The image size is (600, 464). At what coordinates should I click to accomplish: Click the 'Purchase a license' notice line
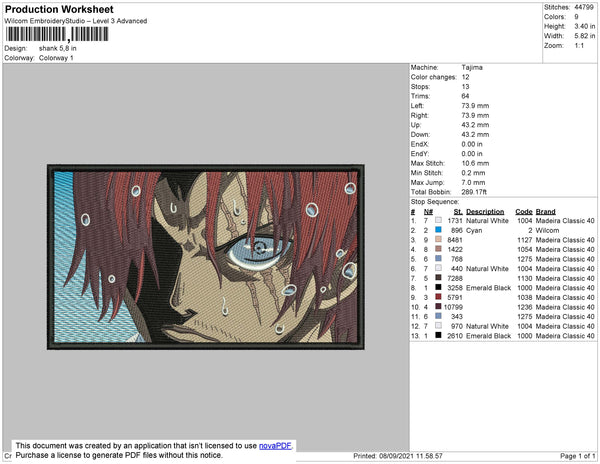coord(119,455)
